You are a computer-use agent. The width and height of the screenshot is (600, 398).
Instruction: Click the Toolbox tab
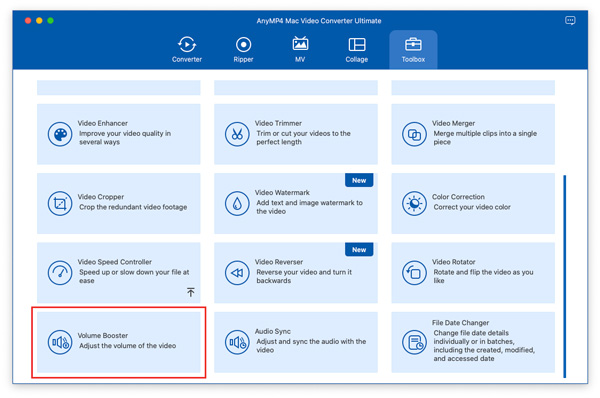coord(413,50)
